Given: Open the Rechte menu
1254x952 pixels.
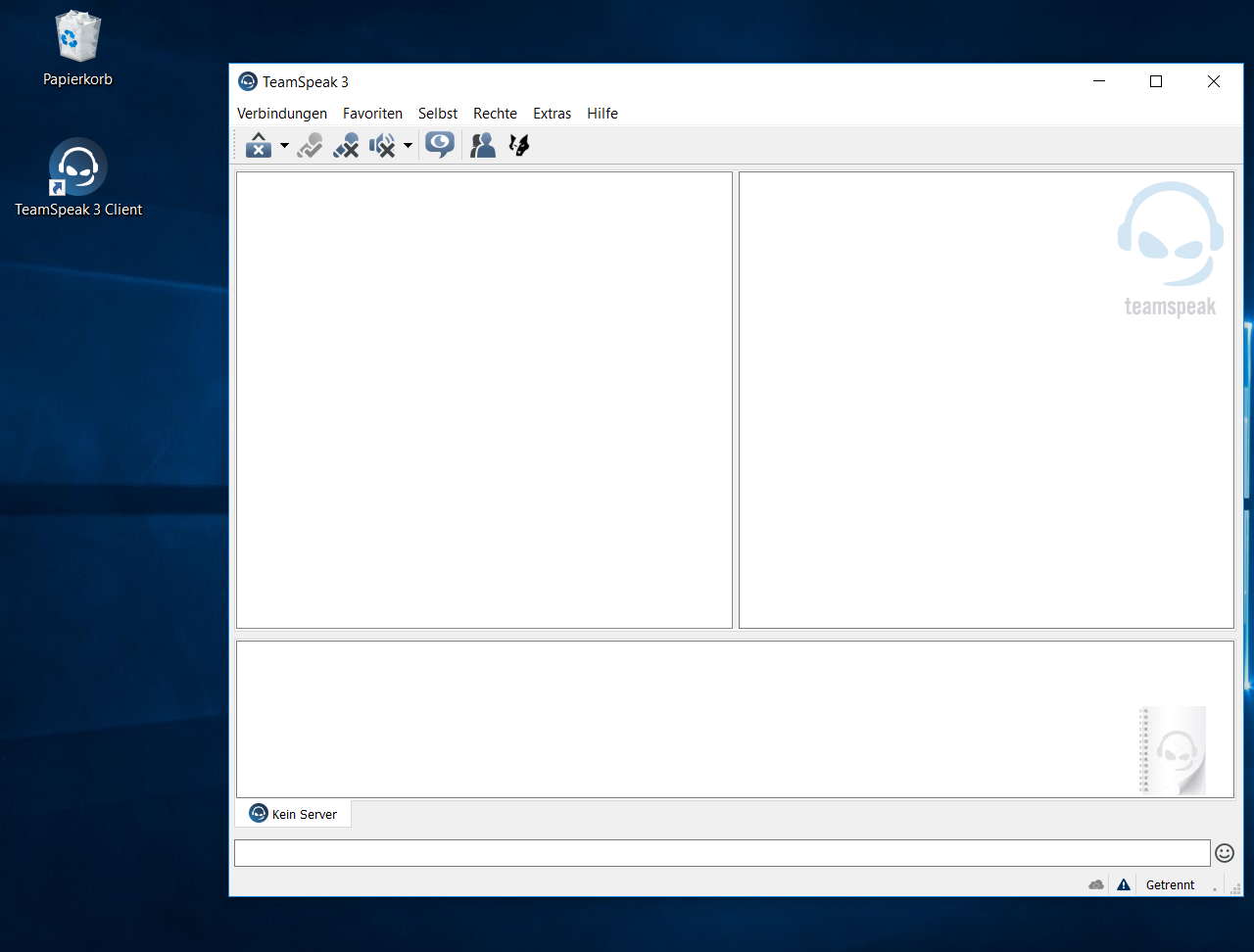Looking at the screenshot, I should pyautogui.click(x=495, y=114).
